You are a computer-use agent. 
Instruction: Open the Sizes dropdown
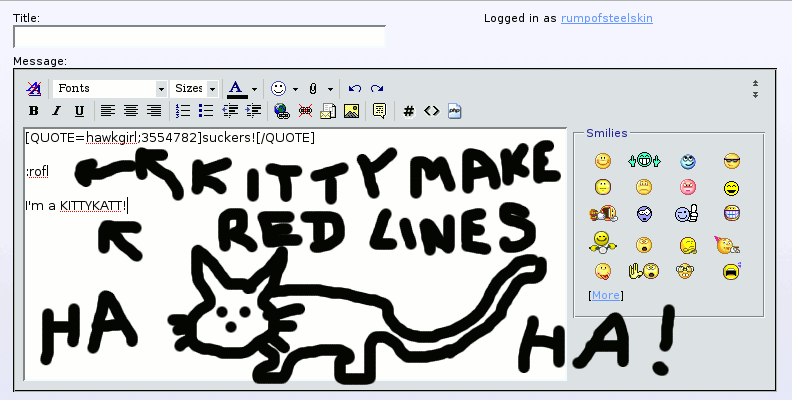click(x=194, y=88)
